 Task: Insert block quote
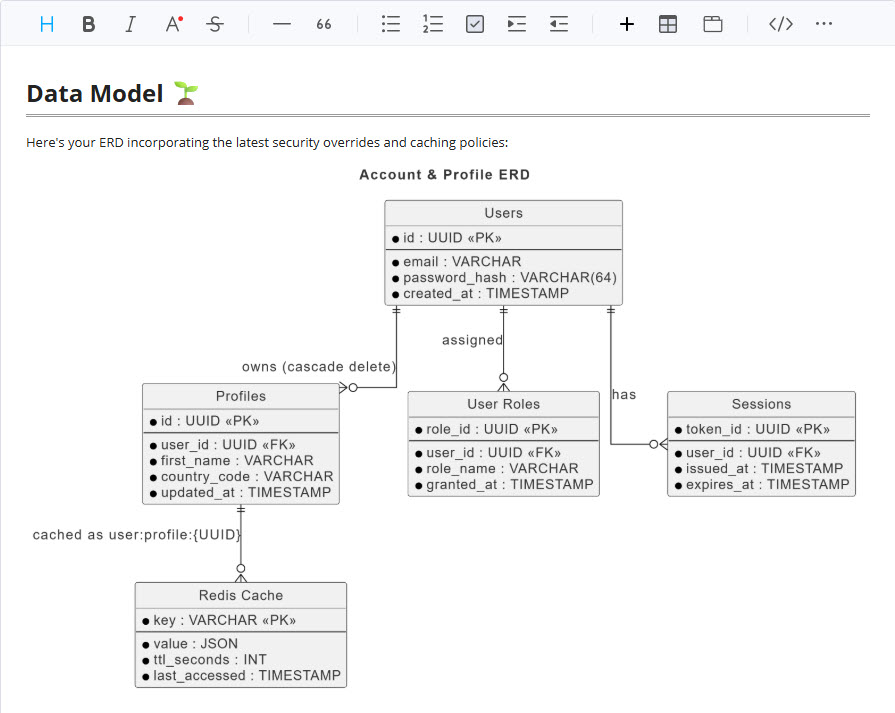pos(324,24)
